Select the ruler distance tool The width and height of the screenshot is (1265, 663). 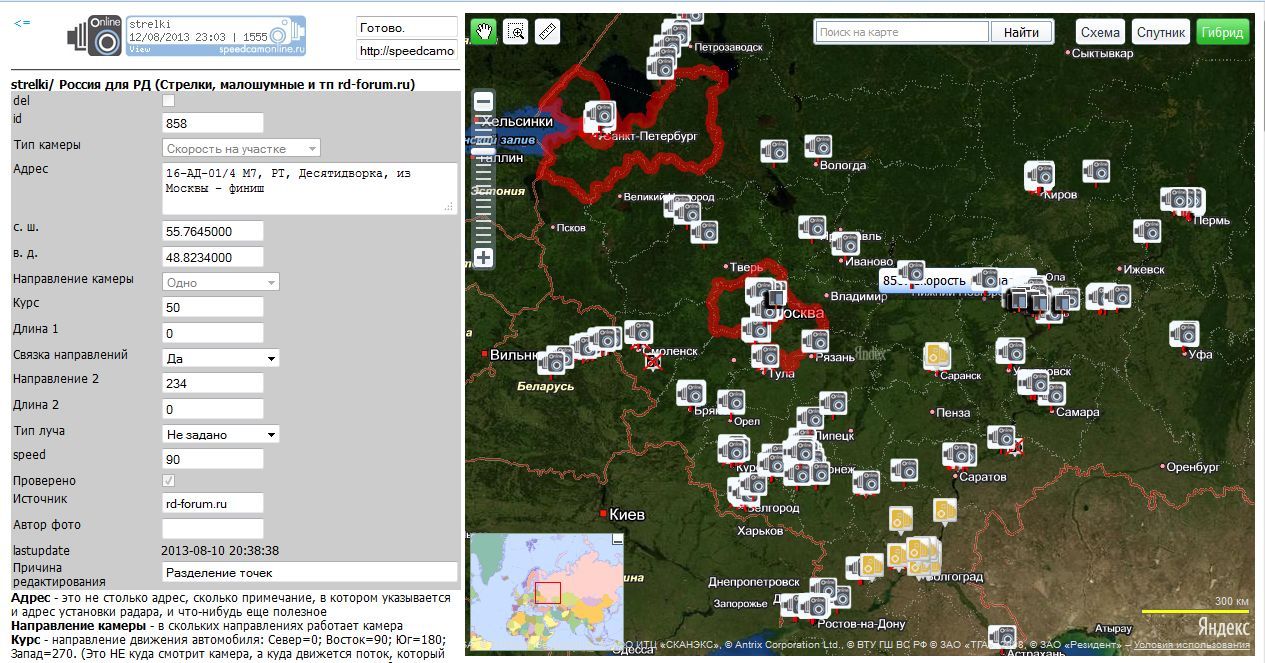(547, 32)
